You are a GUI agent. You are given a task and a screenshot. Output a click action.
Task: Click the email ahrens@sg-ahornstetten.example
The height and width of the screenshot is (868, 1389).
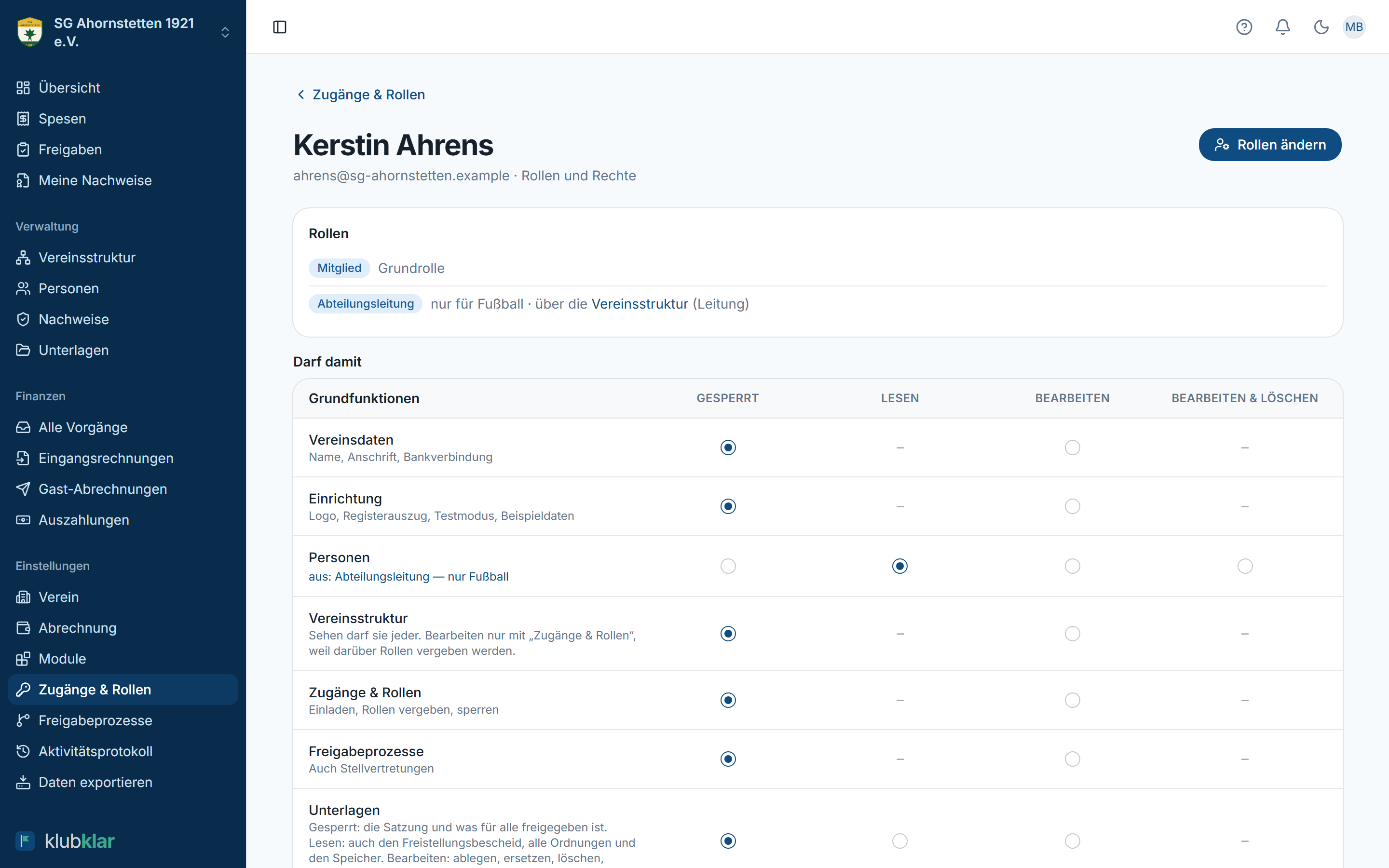tap(401, 176)
